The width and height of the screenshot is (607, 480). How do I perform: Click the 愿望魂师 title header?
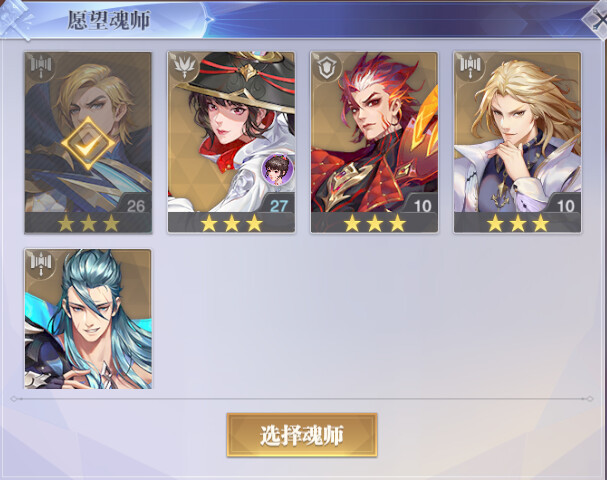pyautogui.click(x=109, y=20)
